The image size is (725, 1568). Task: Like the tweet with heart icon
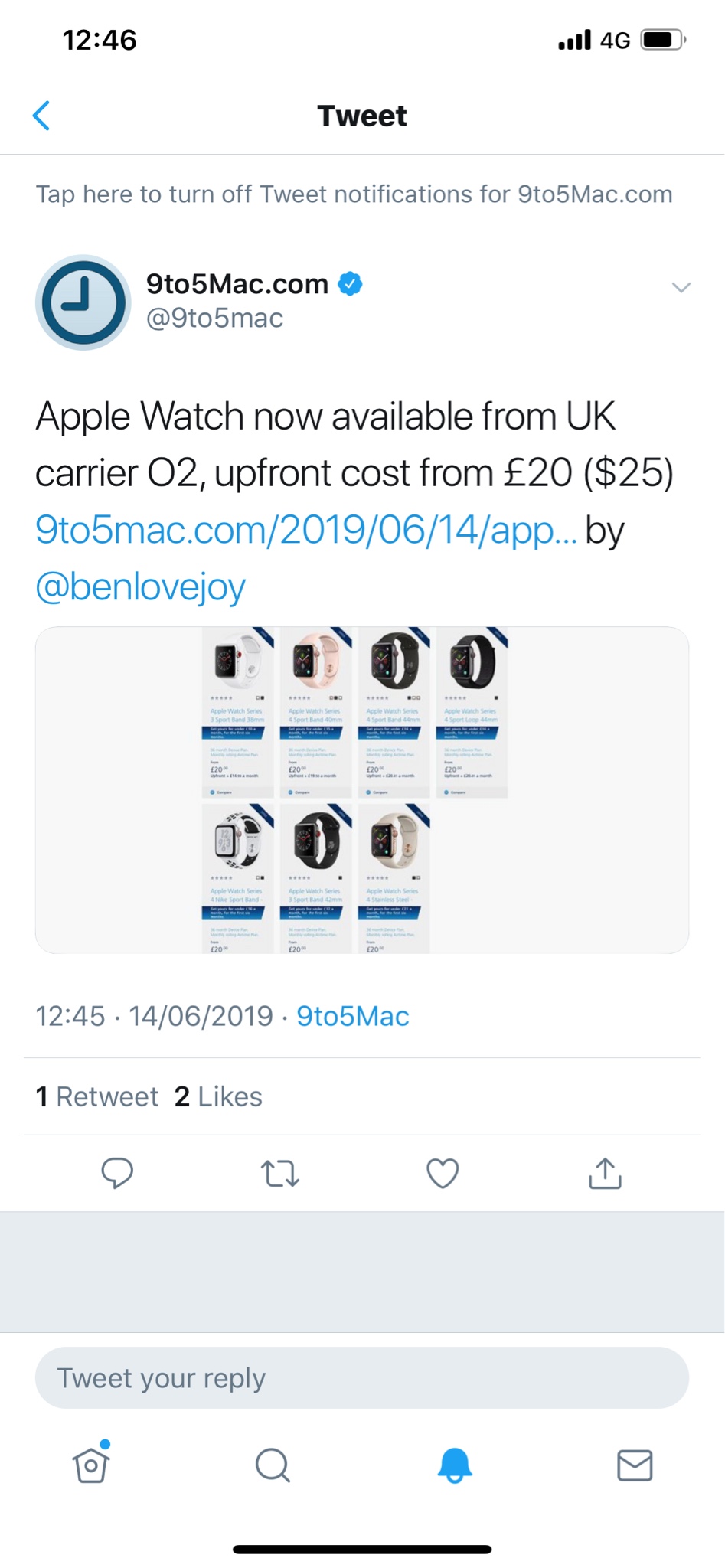(x=443, y=1173)
